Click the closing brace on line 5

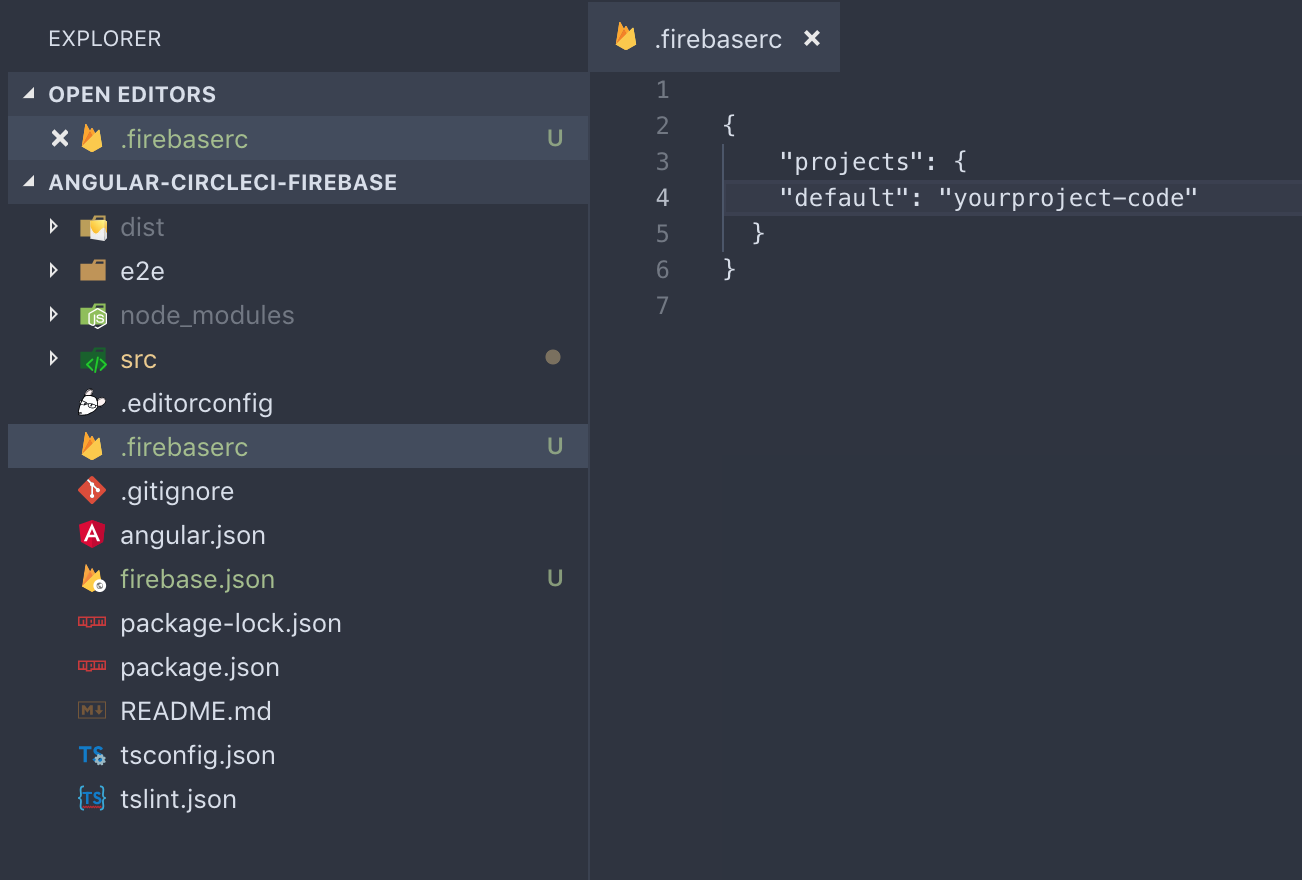click(758, 233)
